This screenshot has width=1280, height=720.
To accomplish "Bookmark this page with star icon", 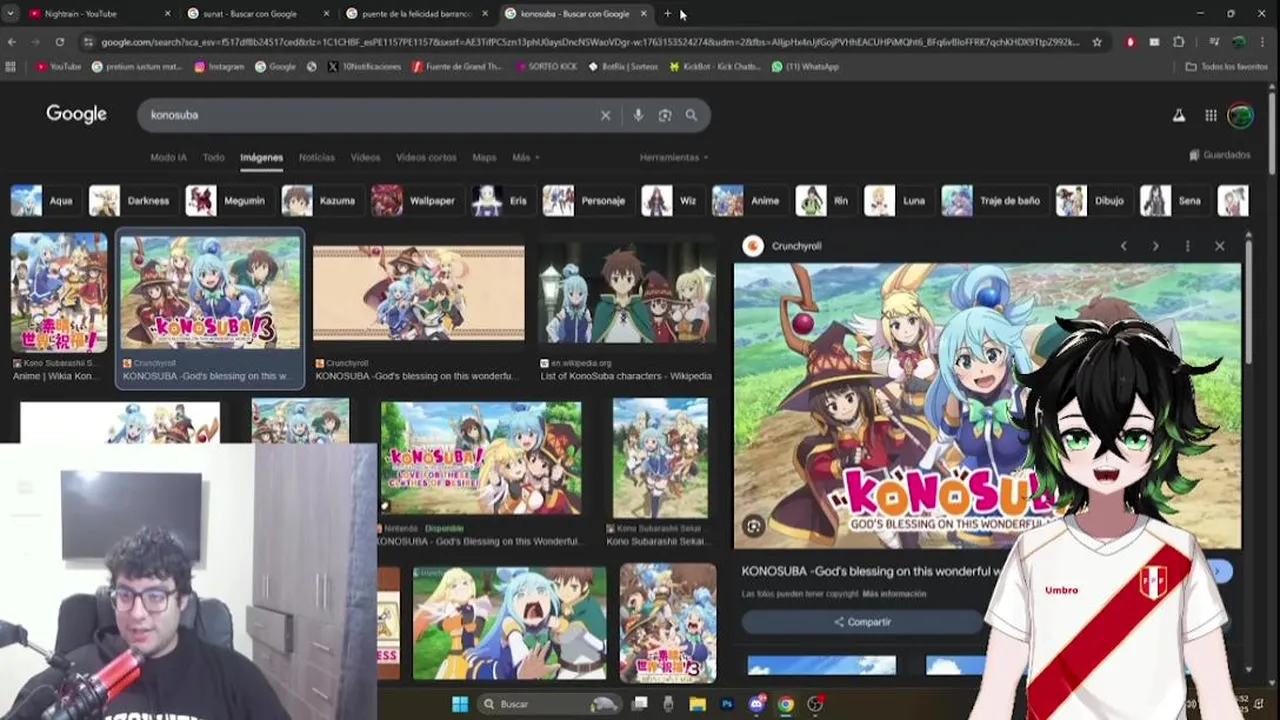I will coord(1097,42).
